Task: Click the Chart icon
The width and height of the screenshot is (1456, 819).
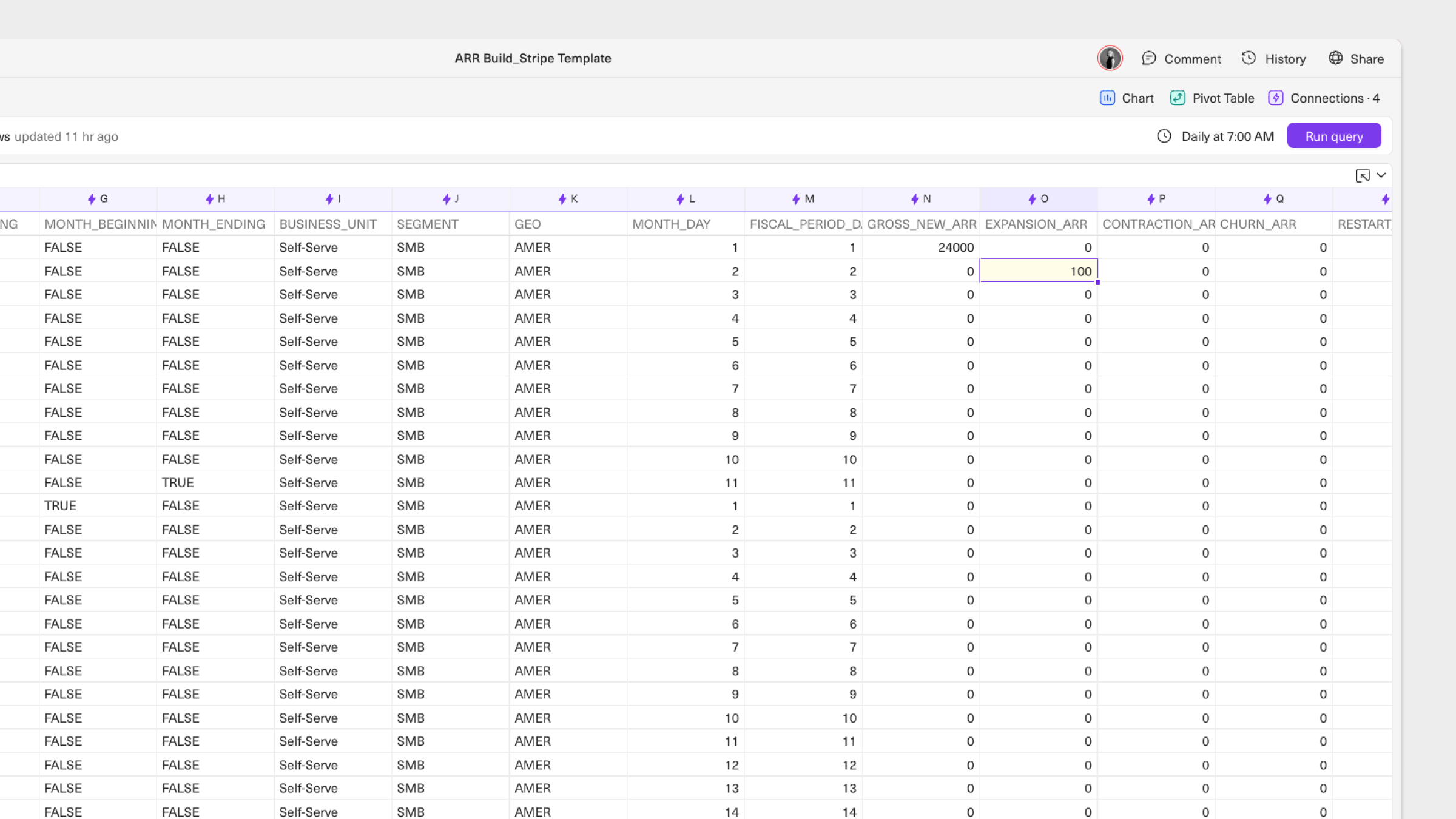Action: click(1107, 98)
